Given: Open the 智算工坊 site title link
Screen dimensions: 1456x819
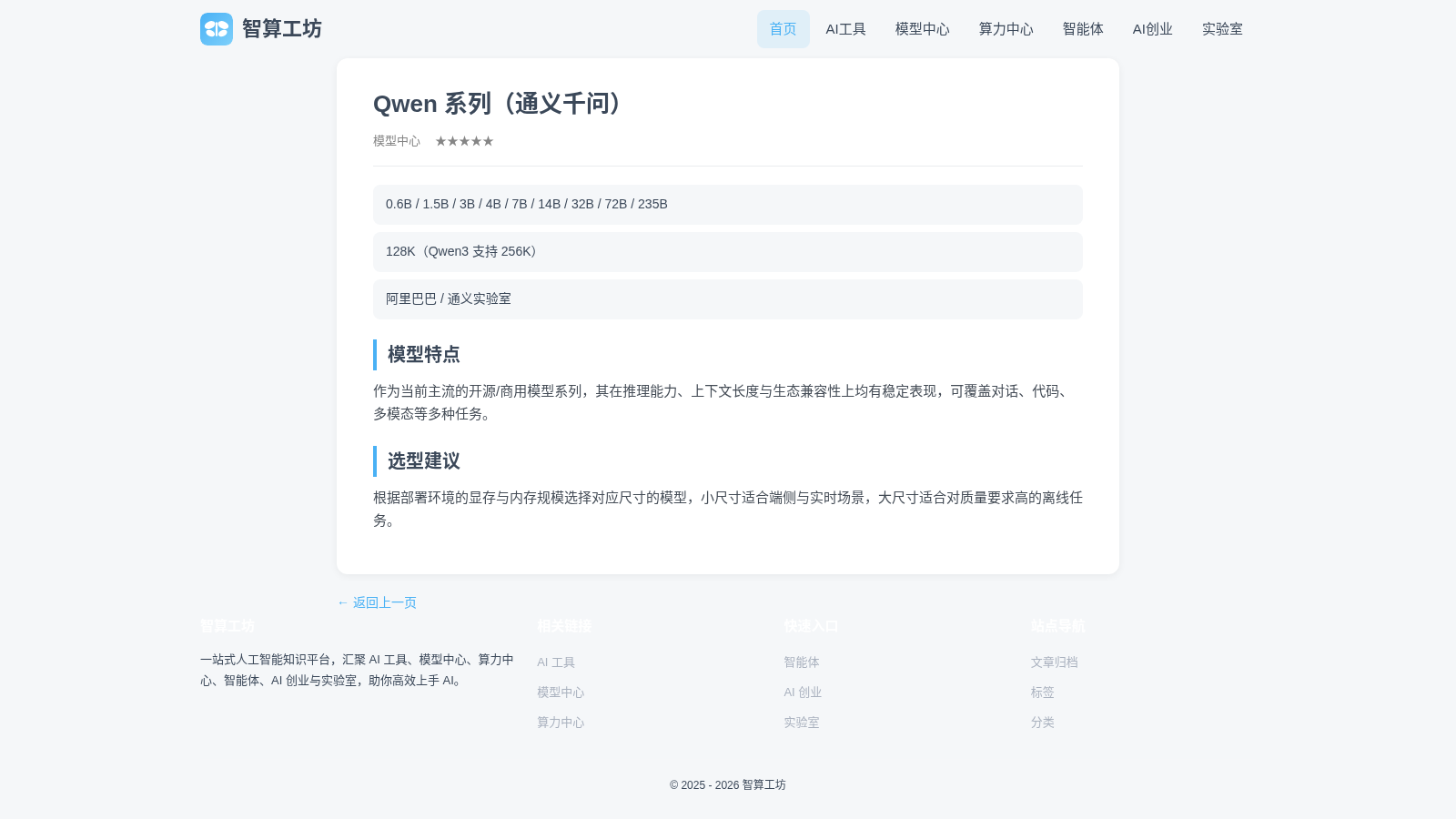Looking at the screenshot, I should (281, 29).
